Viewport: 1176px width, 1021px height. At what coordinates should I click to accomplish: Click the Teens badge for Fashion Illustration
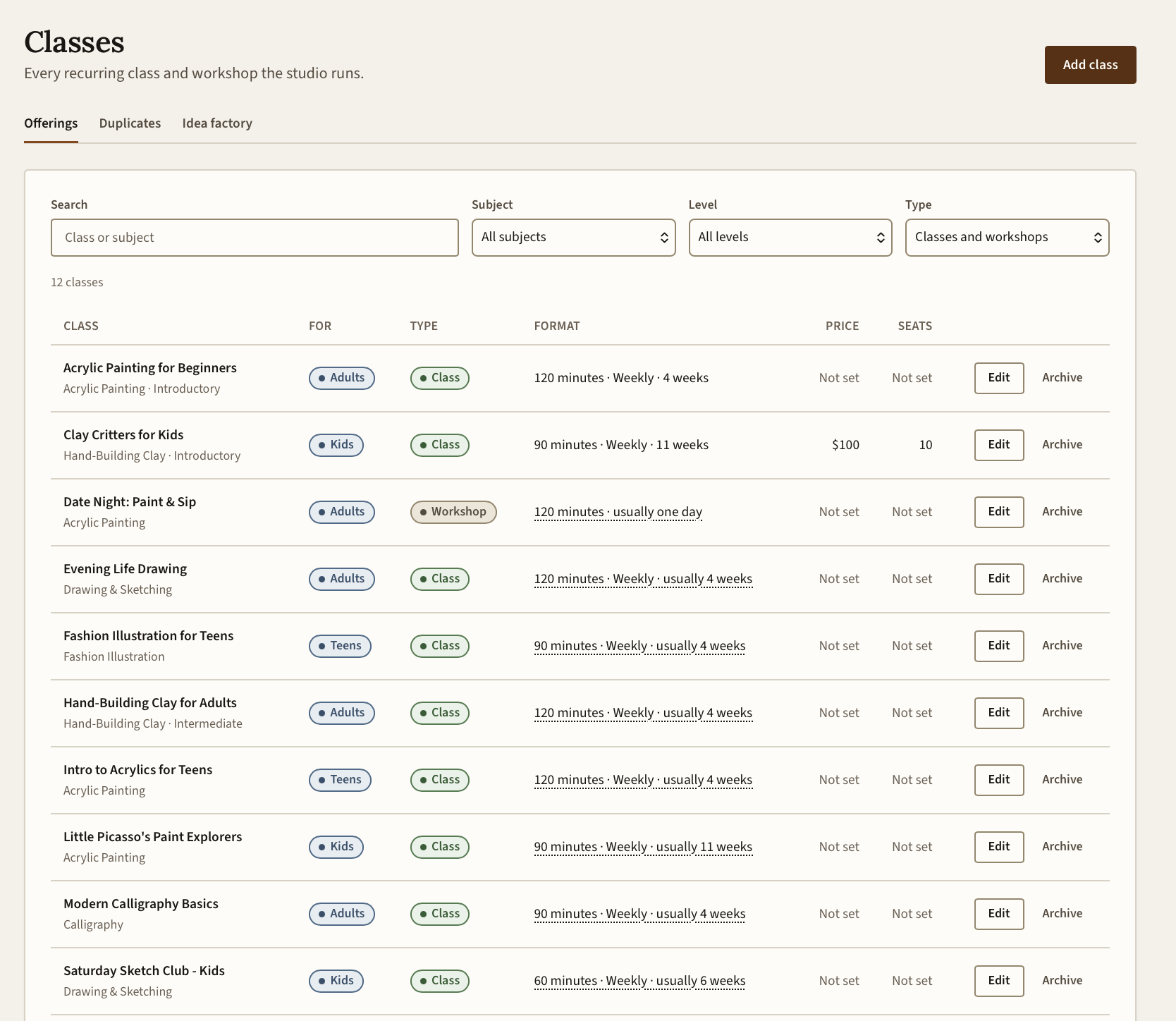(x=340, y=646)
